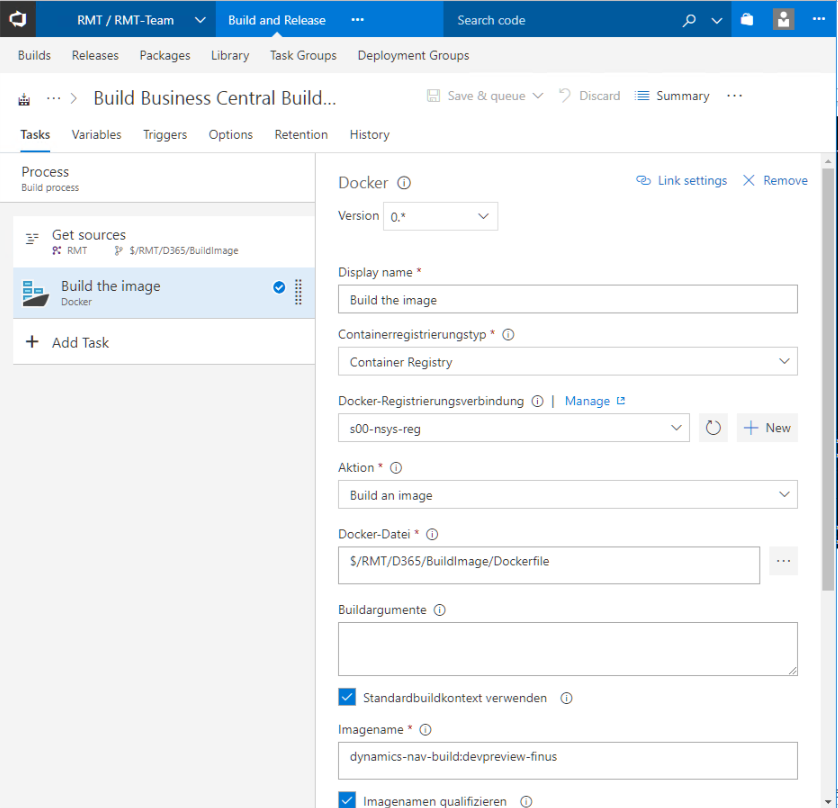The image size is (838, 808).
Task: Open the History tab
Action: click(369, 135)
